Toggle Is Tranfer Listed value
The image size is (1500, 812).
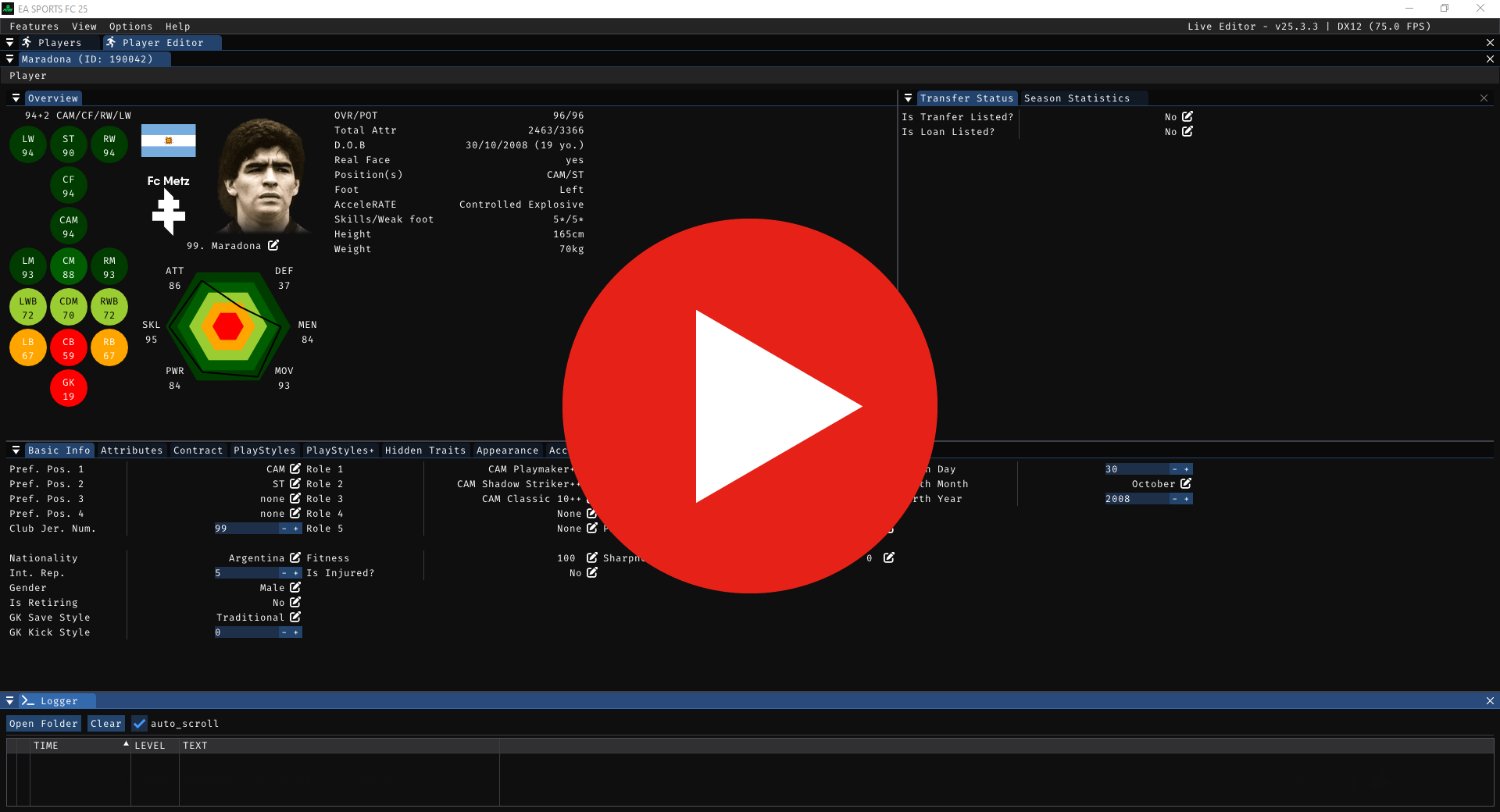(x=1187, y=116)
